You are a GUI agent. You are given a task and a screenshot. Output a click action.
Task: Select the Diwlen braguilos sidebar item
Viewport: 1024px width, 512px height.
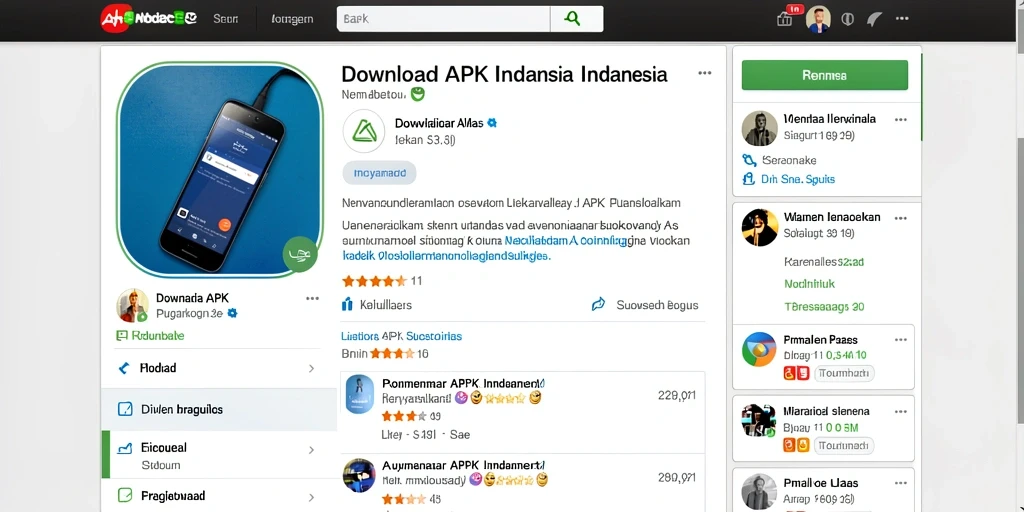click(x=219, y=409)
